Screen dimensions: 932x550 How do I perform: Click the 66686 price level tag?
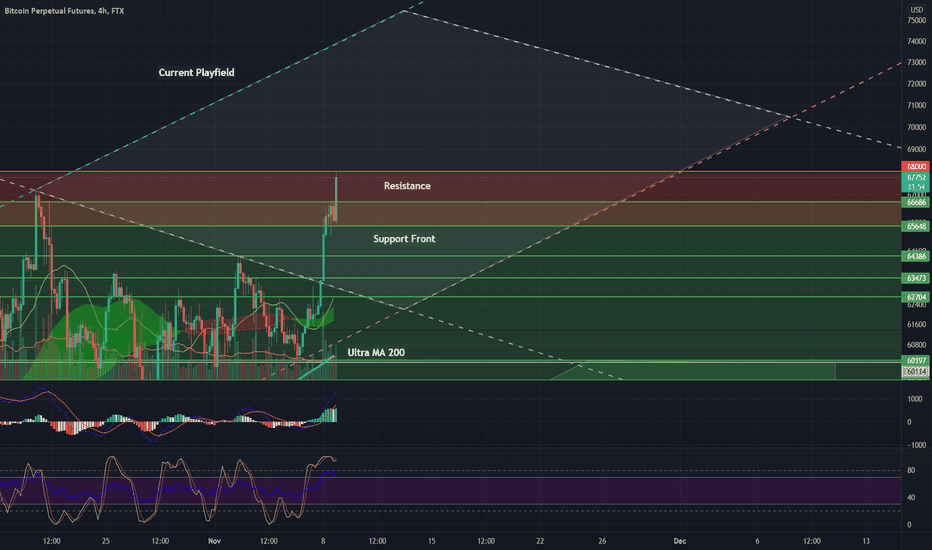coord(916,202)
